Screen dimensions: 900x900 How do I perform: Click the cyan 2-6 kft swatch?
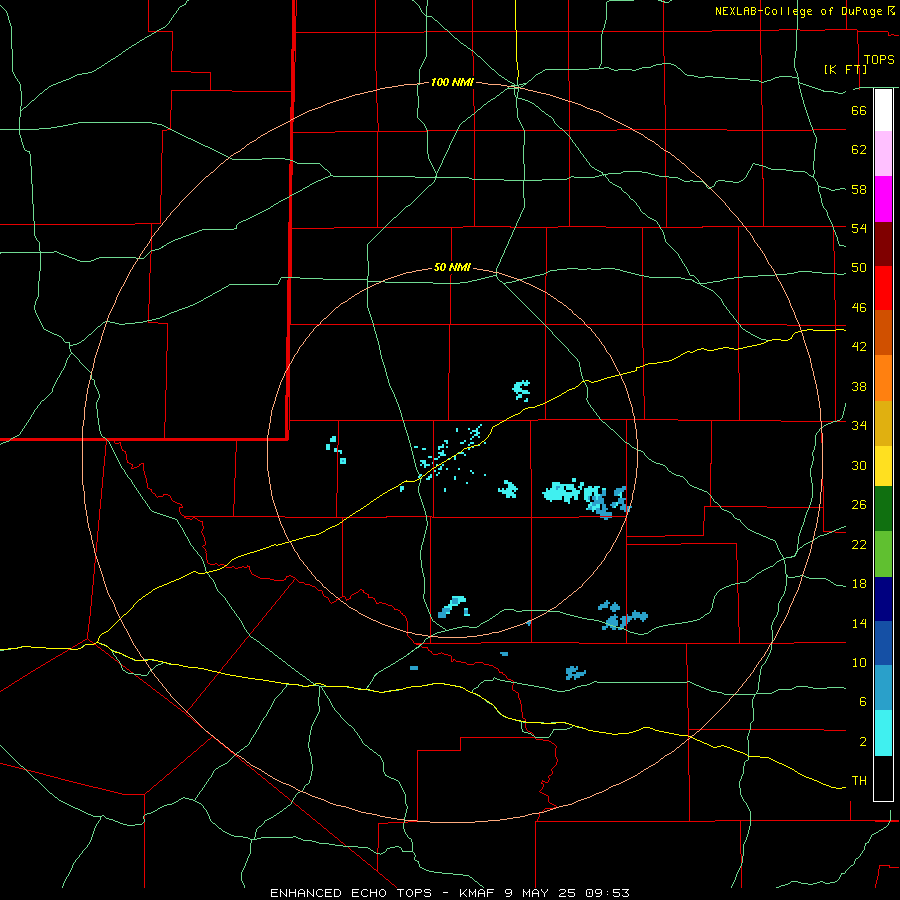pos(883,733)
